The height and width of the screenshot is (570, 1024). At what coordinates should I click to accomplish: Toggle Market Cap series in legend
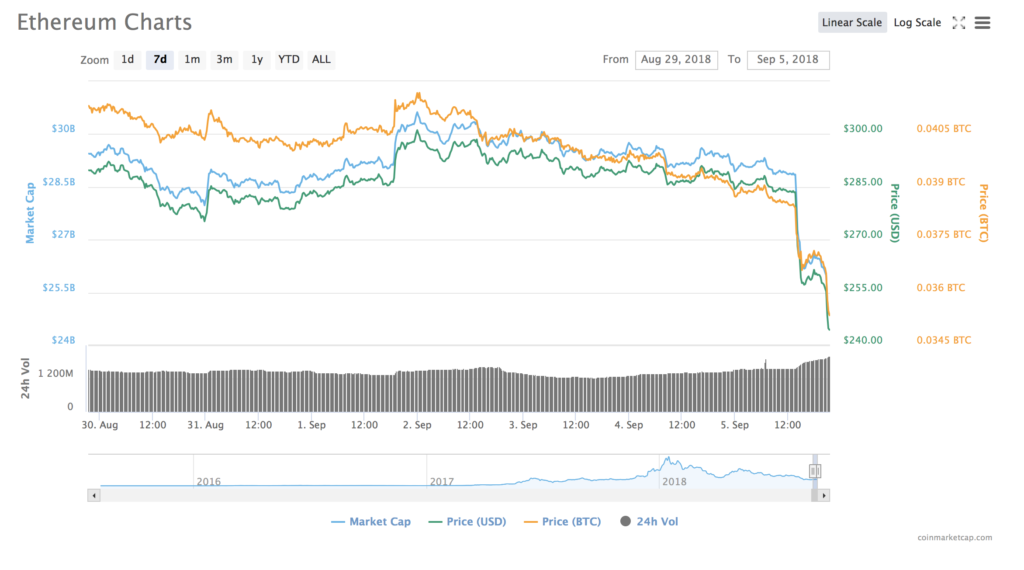click(370, 522)
